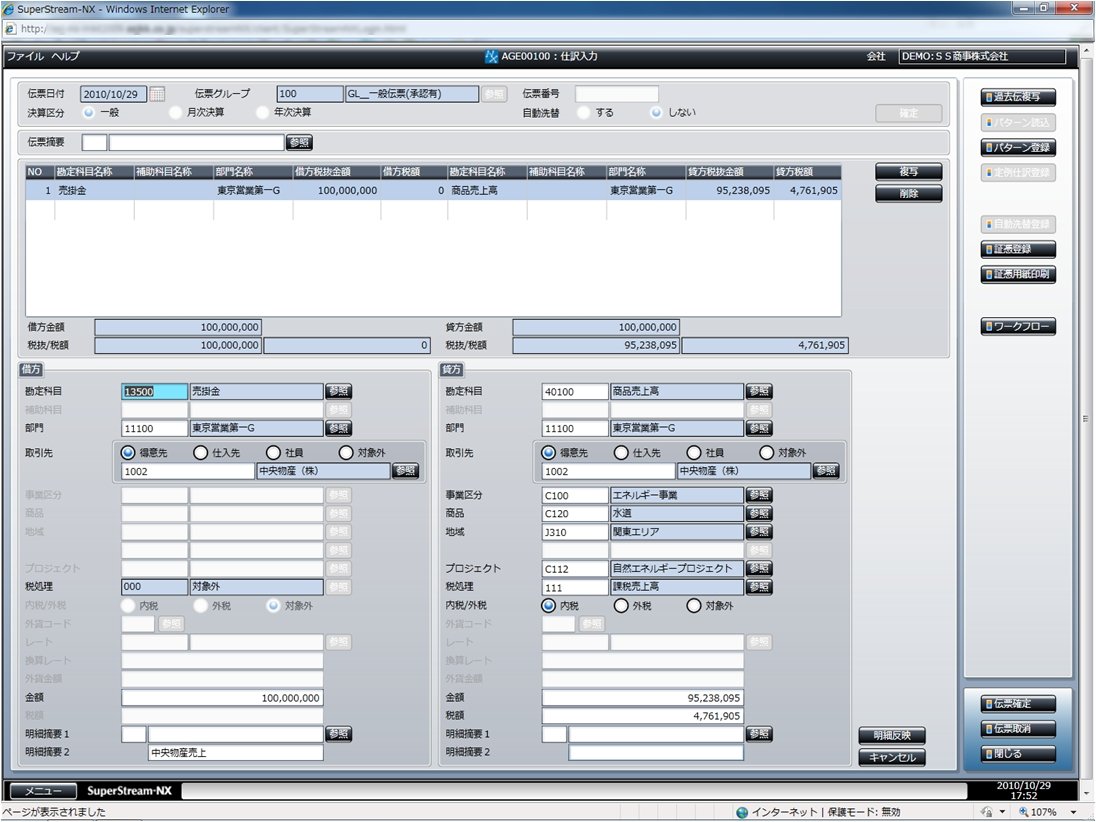This screenshot has height=822, width=1096.
Task: Click the 会社 field DEMO:SS商事株式会社
Action: click(x=982, y=57)
